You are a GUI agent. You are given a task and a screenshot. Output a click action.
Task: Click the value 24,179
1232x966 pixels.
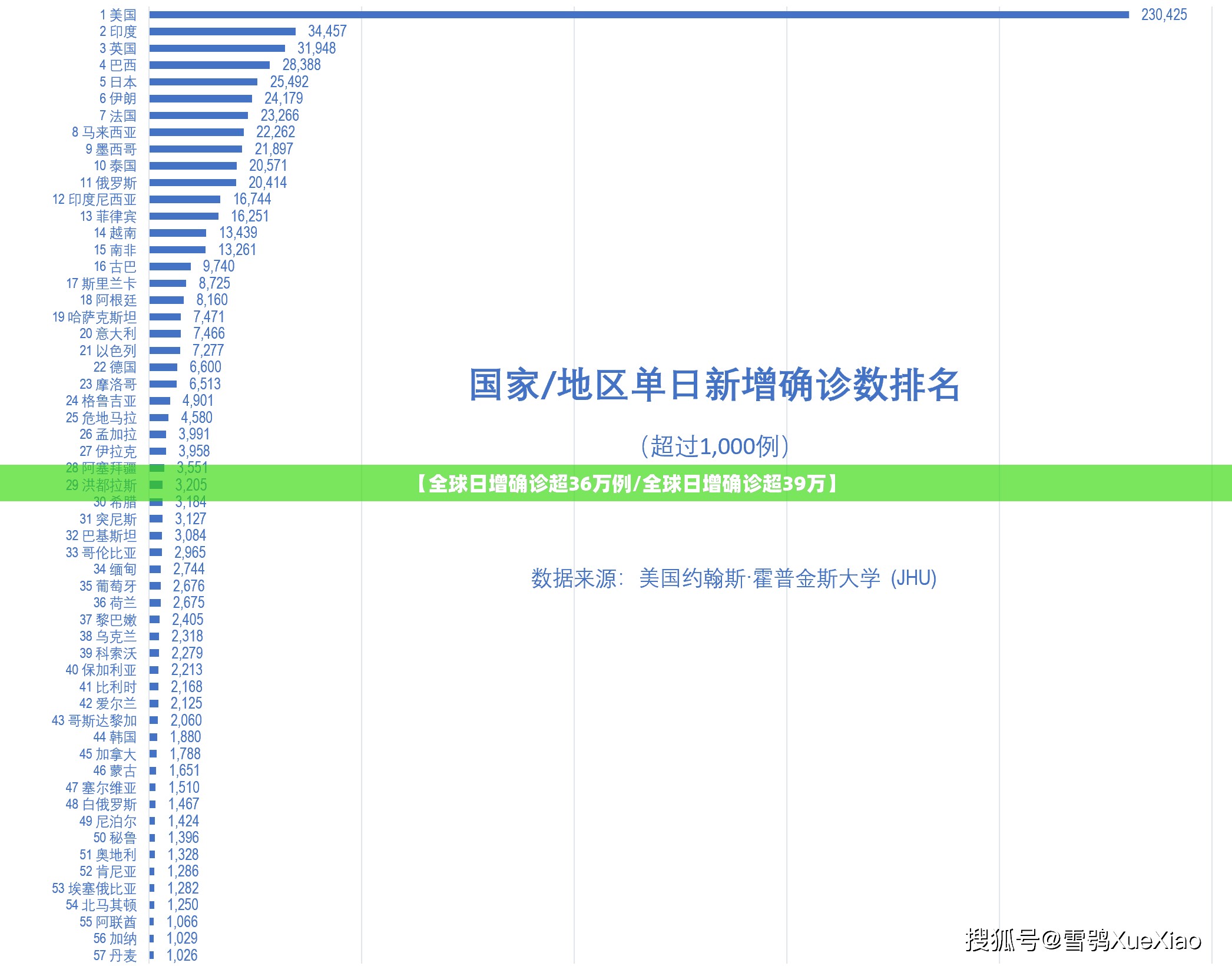pos(284,98)
